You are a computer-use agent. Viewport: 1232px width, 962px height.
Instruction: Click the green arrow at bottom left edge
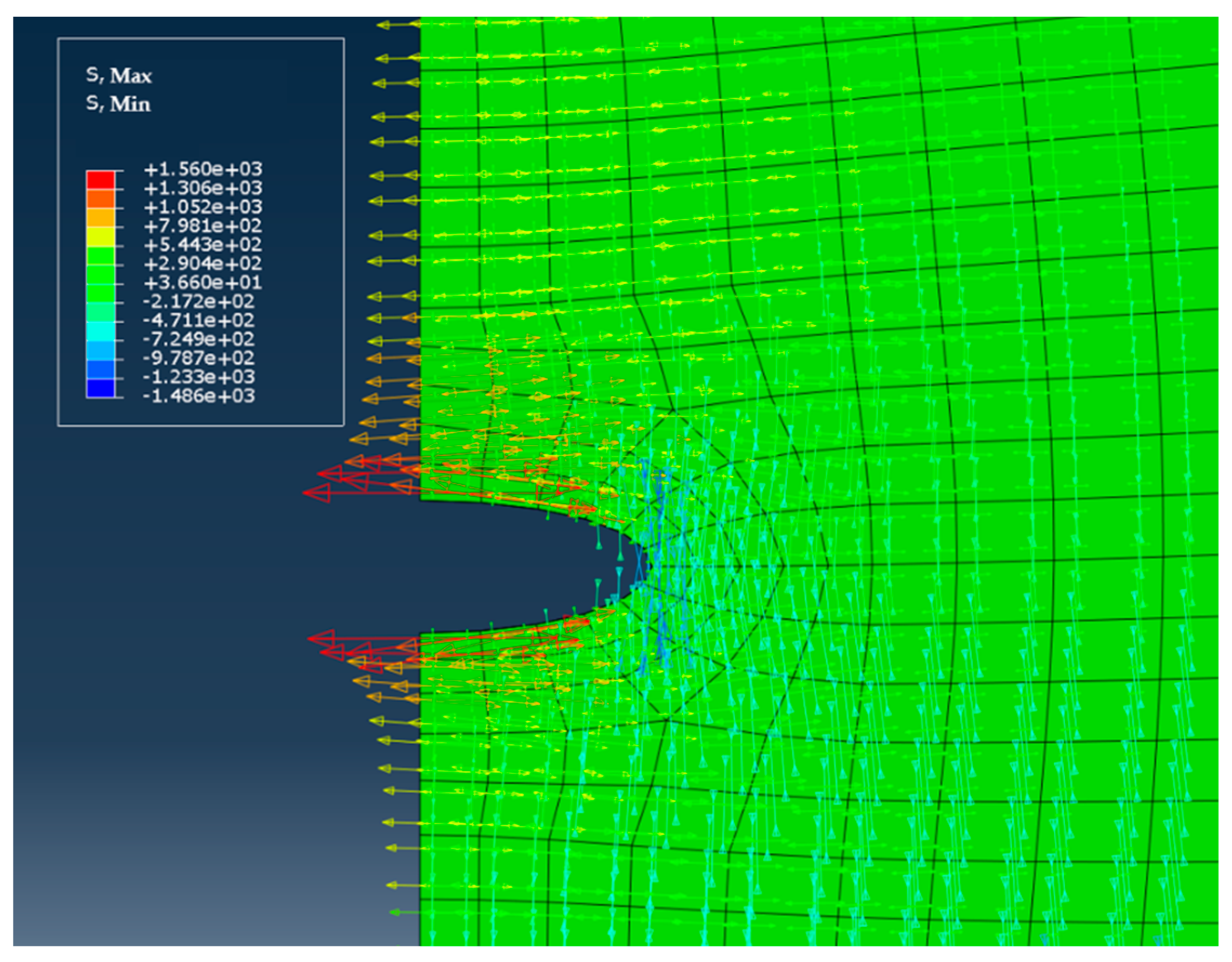[x=403, y=912]
